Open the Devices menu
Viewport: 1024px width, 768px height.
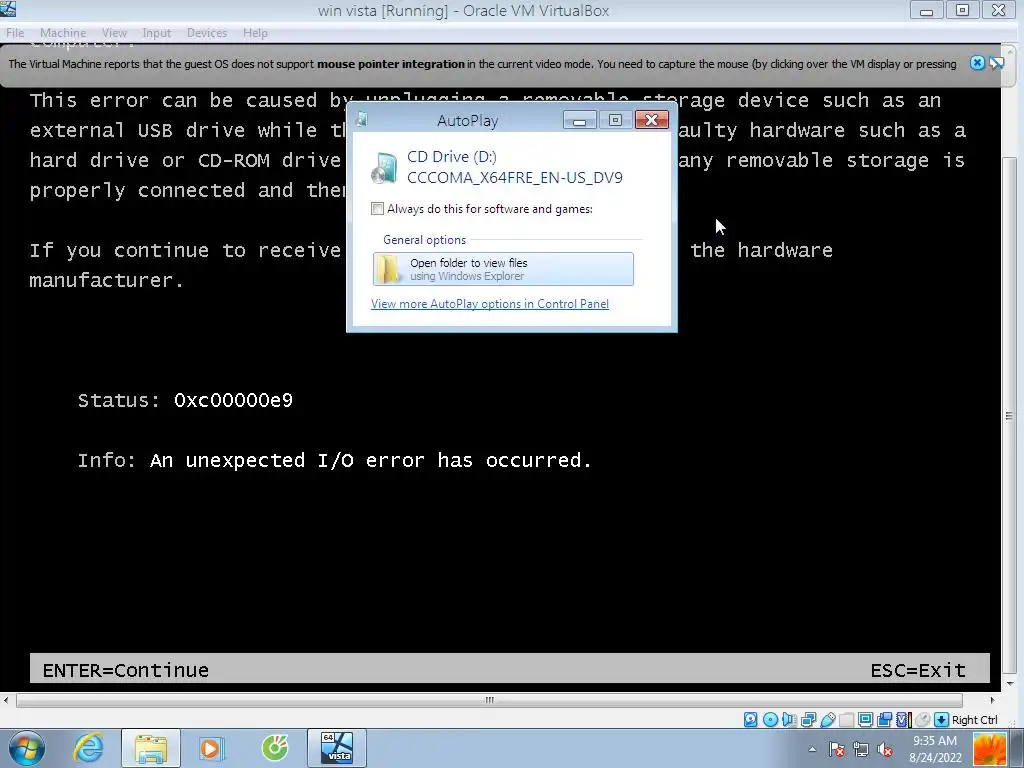(207, 33)
